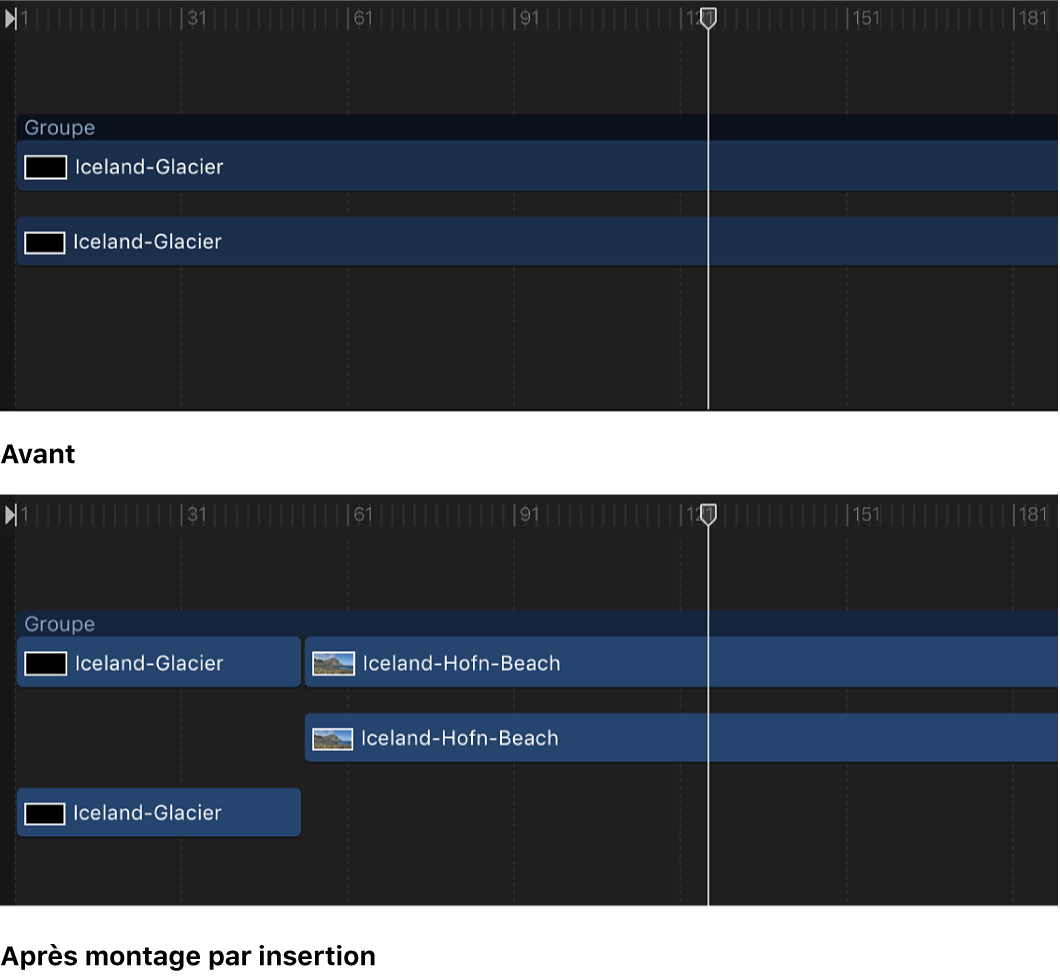
Task: Click the playhead marker in the Avant timeline ruler
Action: [708, 18]
